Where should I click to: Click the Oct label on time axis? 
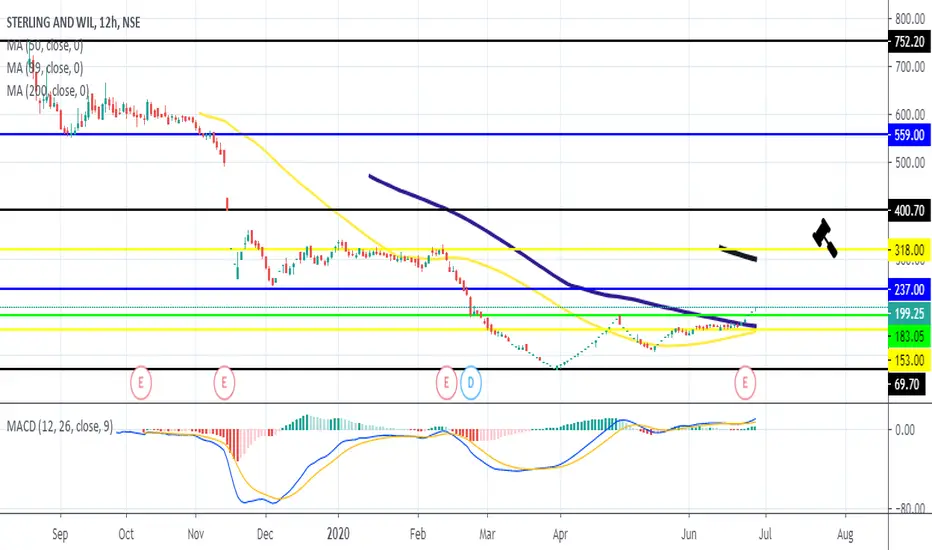coord(126,534)
